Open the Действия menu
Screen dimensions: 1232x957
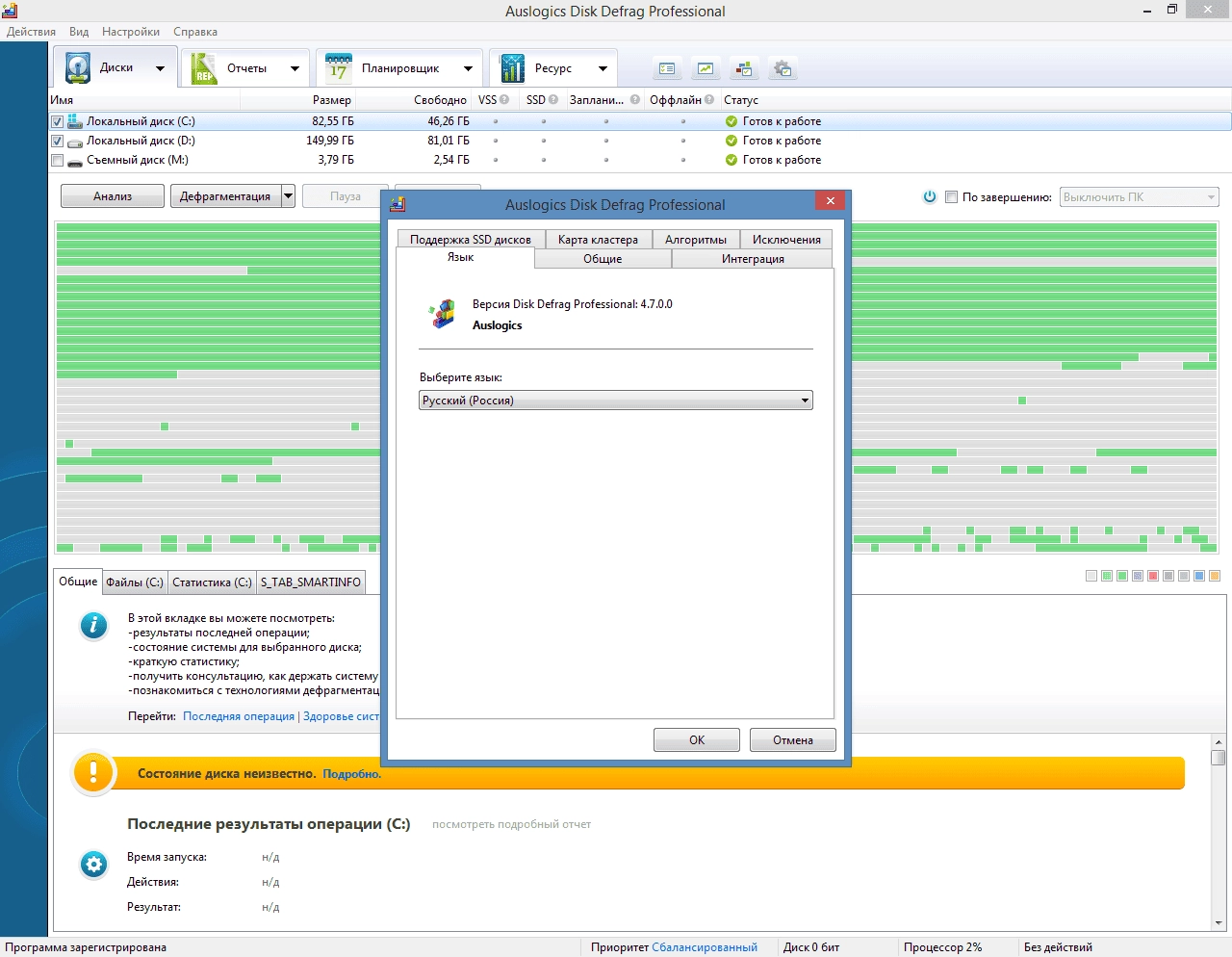pos(31,32)
